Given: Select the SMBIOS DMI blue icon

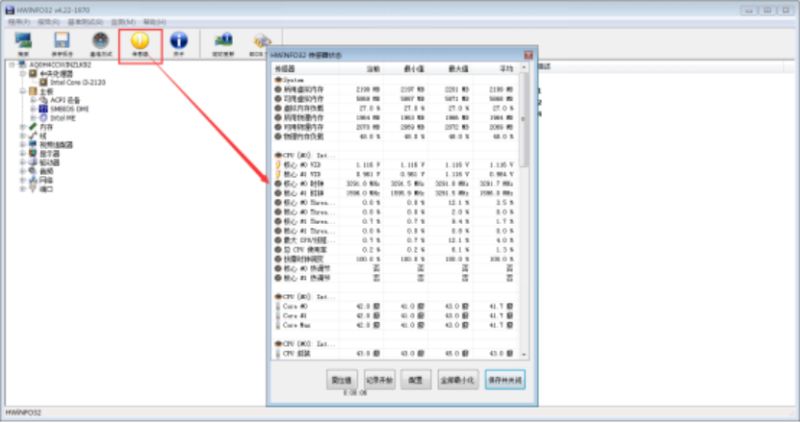Looking at the screenshot, I should pos(43,109).
